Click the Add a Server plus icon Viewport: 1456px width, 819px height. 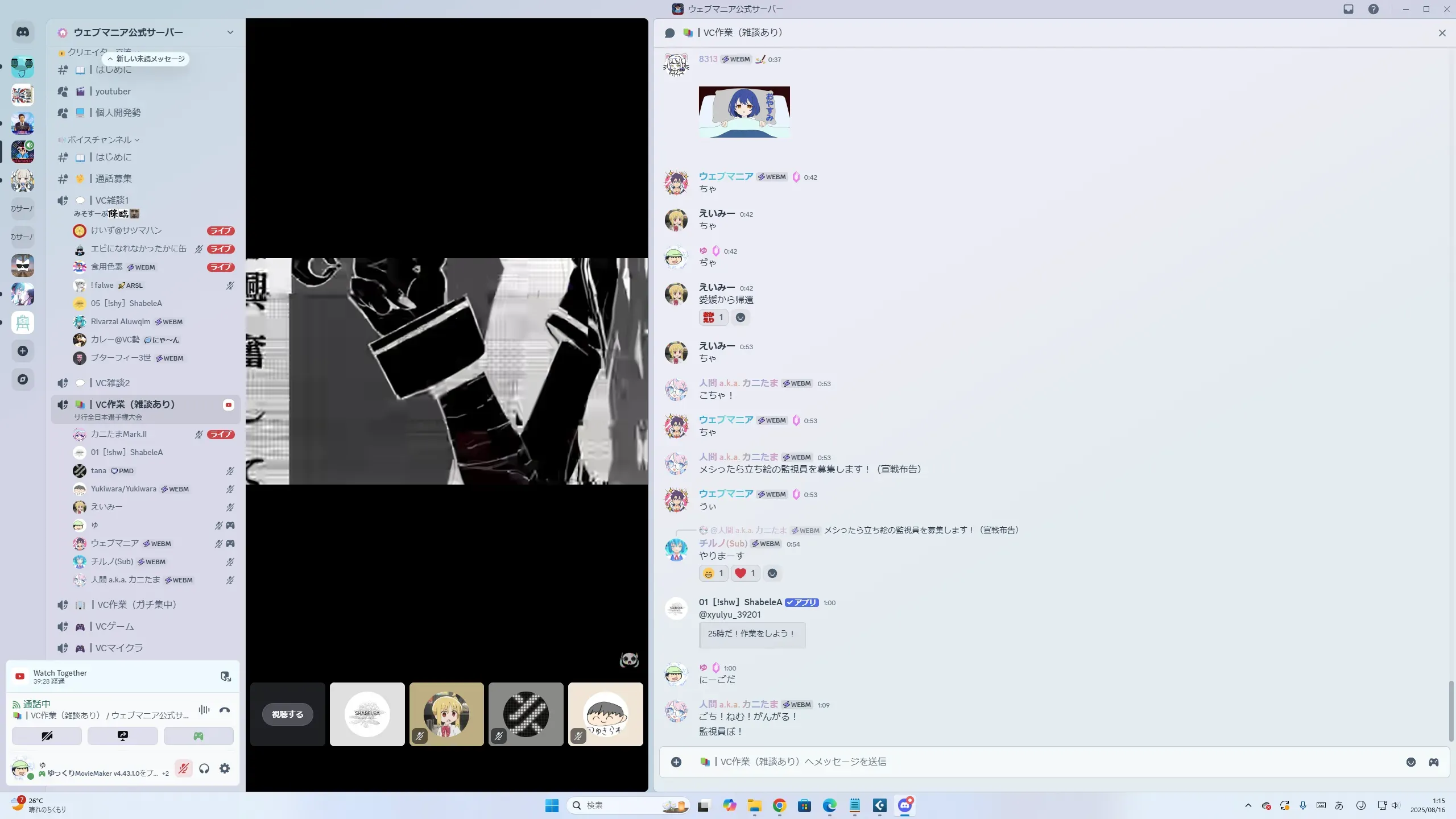23,351
